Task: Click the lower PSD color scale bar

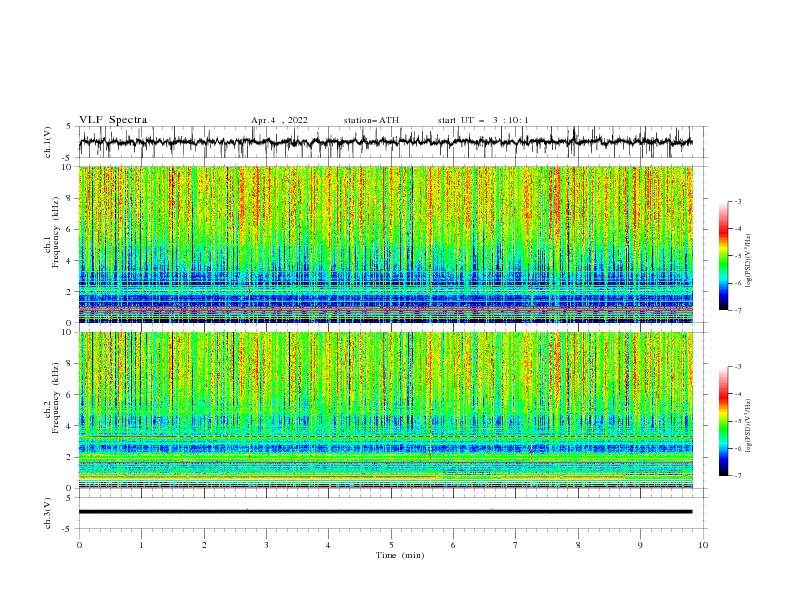Action: (x=723, y=421)
